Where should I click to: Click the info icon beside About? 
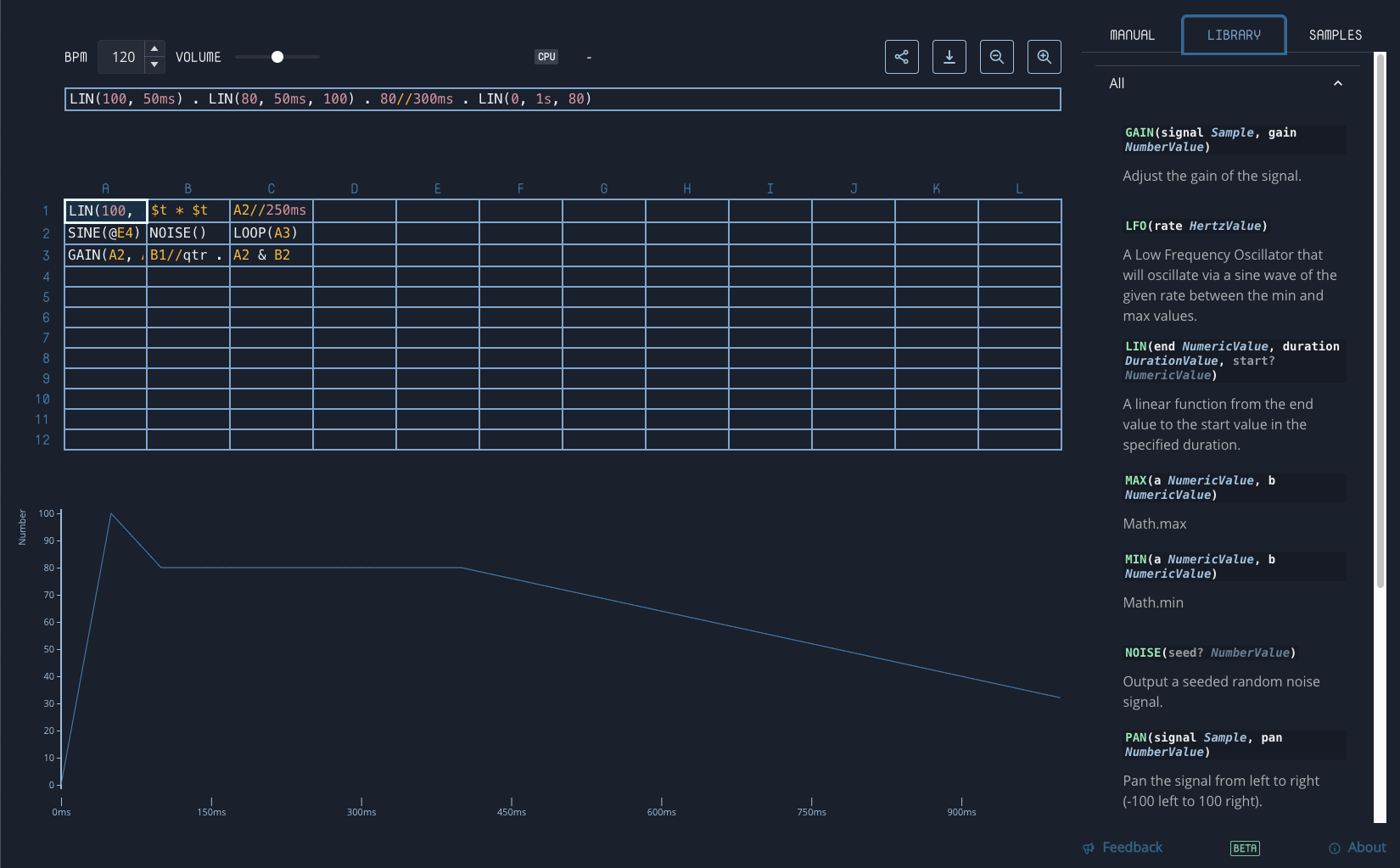click(x=1335, y=848)
